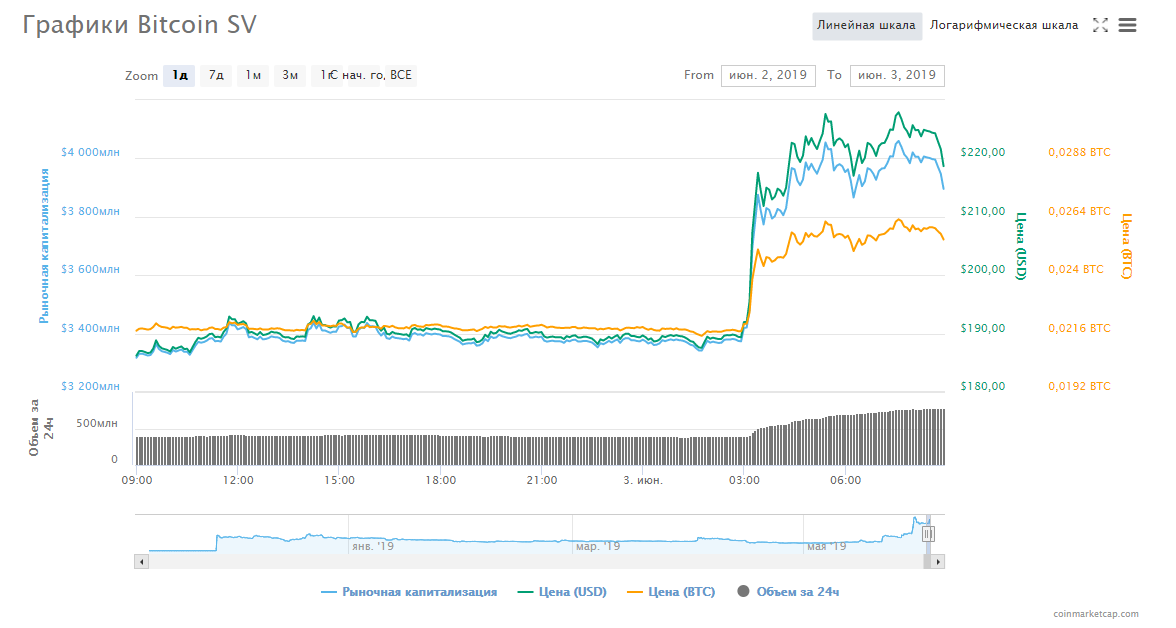Click the янв. '19 navigator label
This screenshot has width=1176, height=628.
click(x=373, y=546)
